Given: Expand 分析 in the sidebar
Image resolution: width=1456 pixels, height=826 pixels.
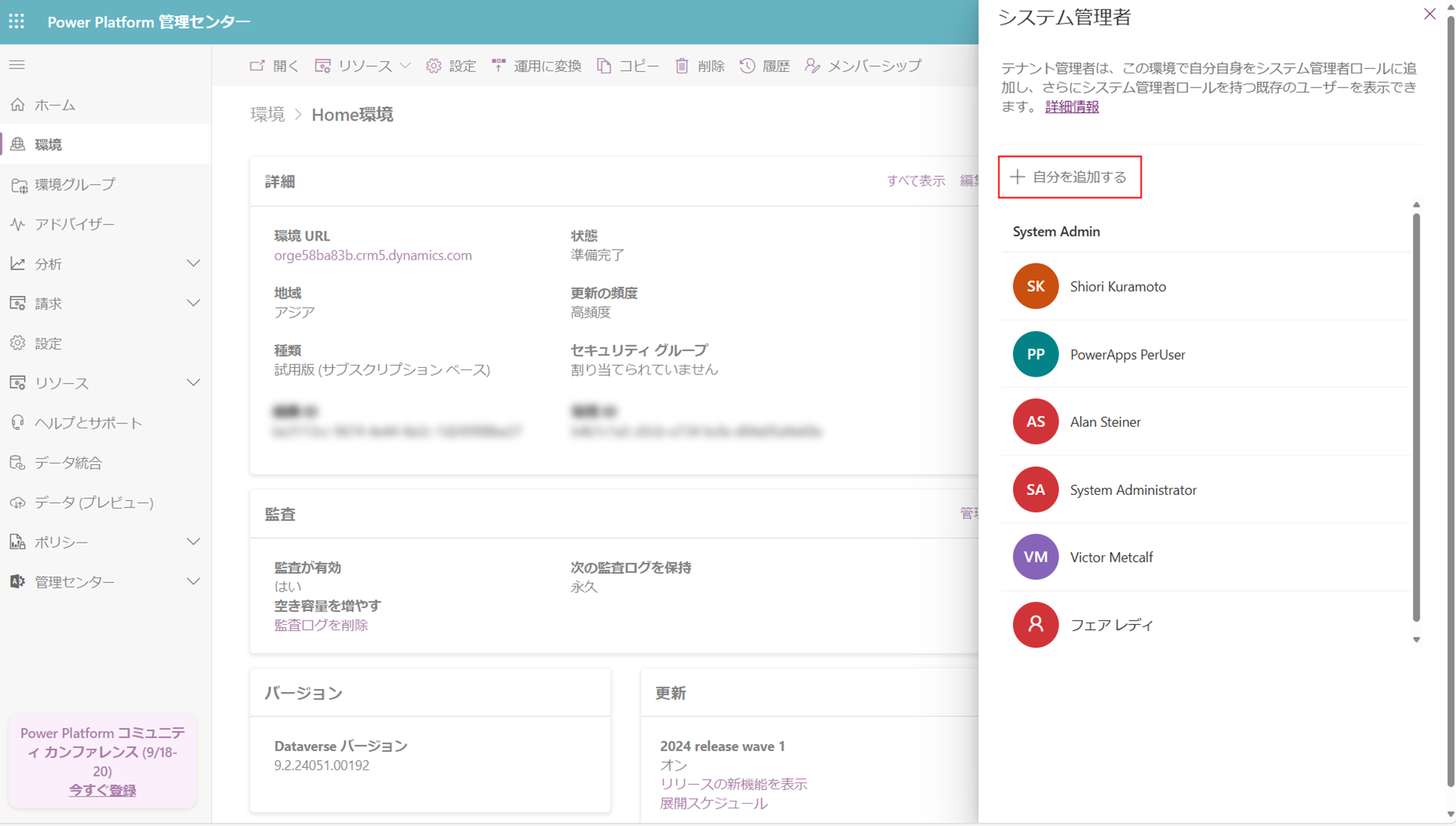Looking at the screenshot, I should pos(193,264).
